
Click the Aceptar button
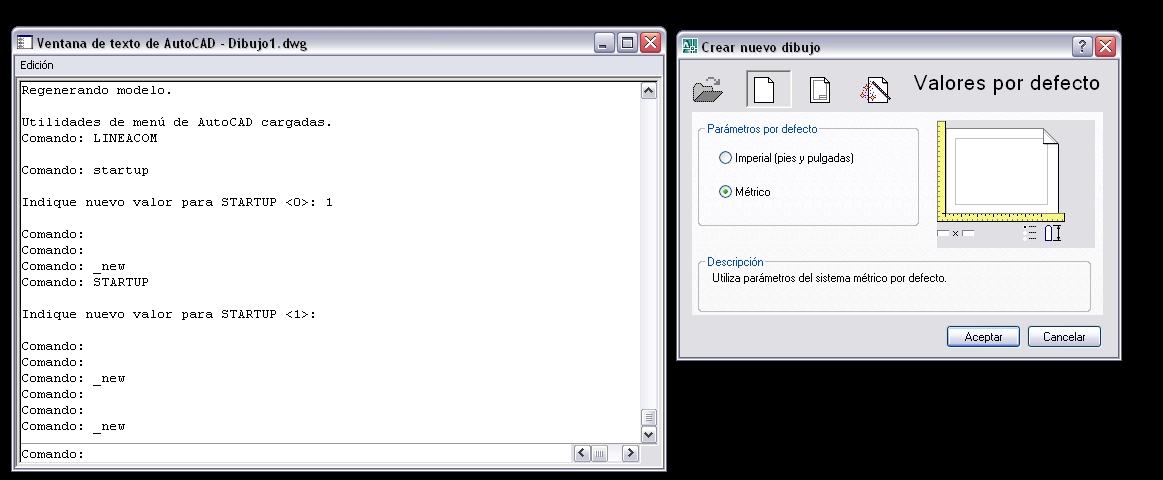[x=984, y=337]
